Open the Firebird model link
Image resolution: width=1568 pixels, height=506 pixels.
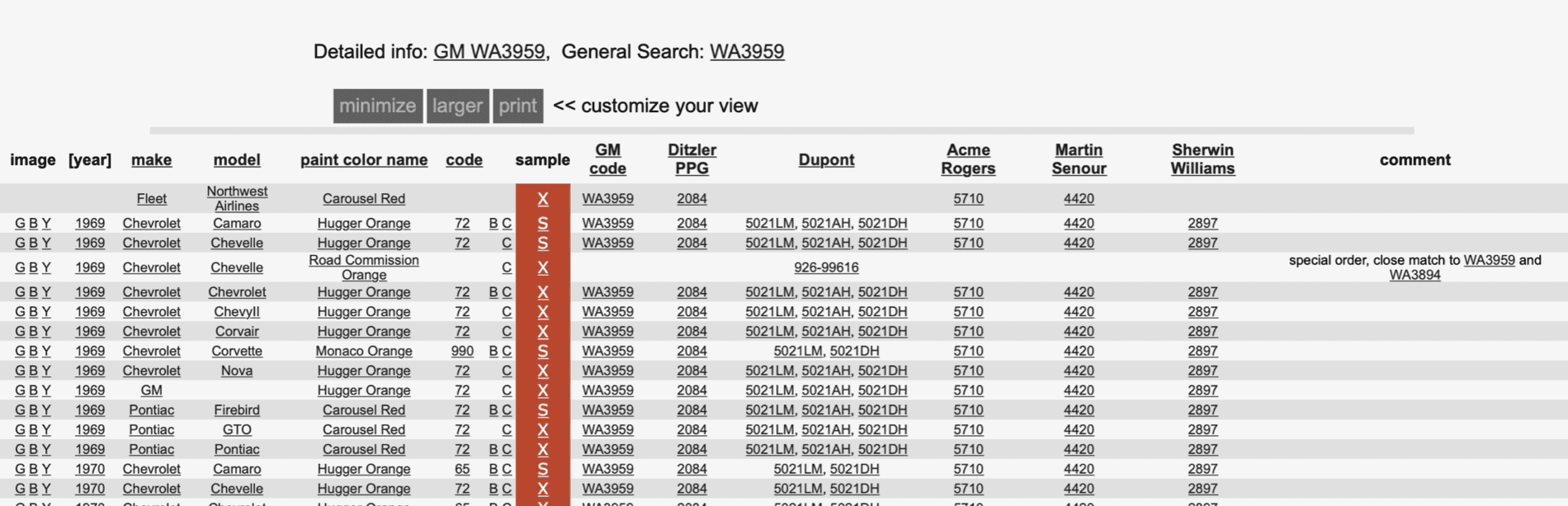click(x=237, y=410)
